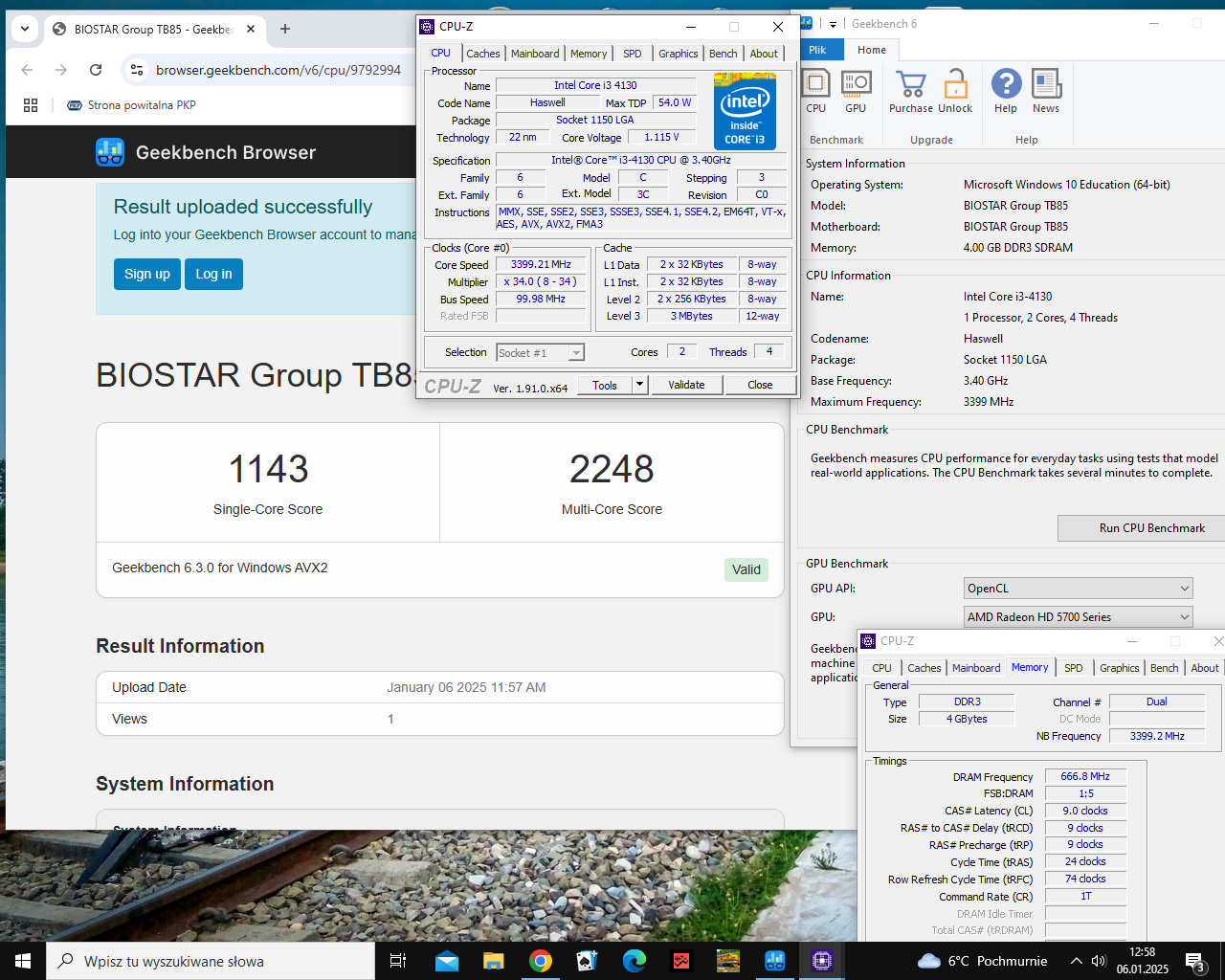Viewport: 1225px width, 980px height.
Task: Open the Socket #1 selection dropdown
Action: click(x=540, y=353)
